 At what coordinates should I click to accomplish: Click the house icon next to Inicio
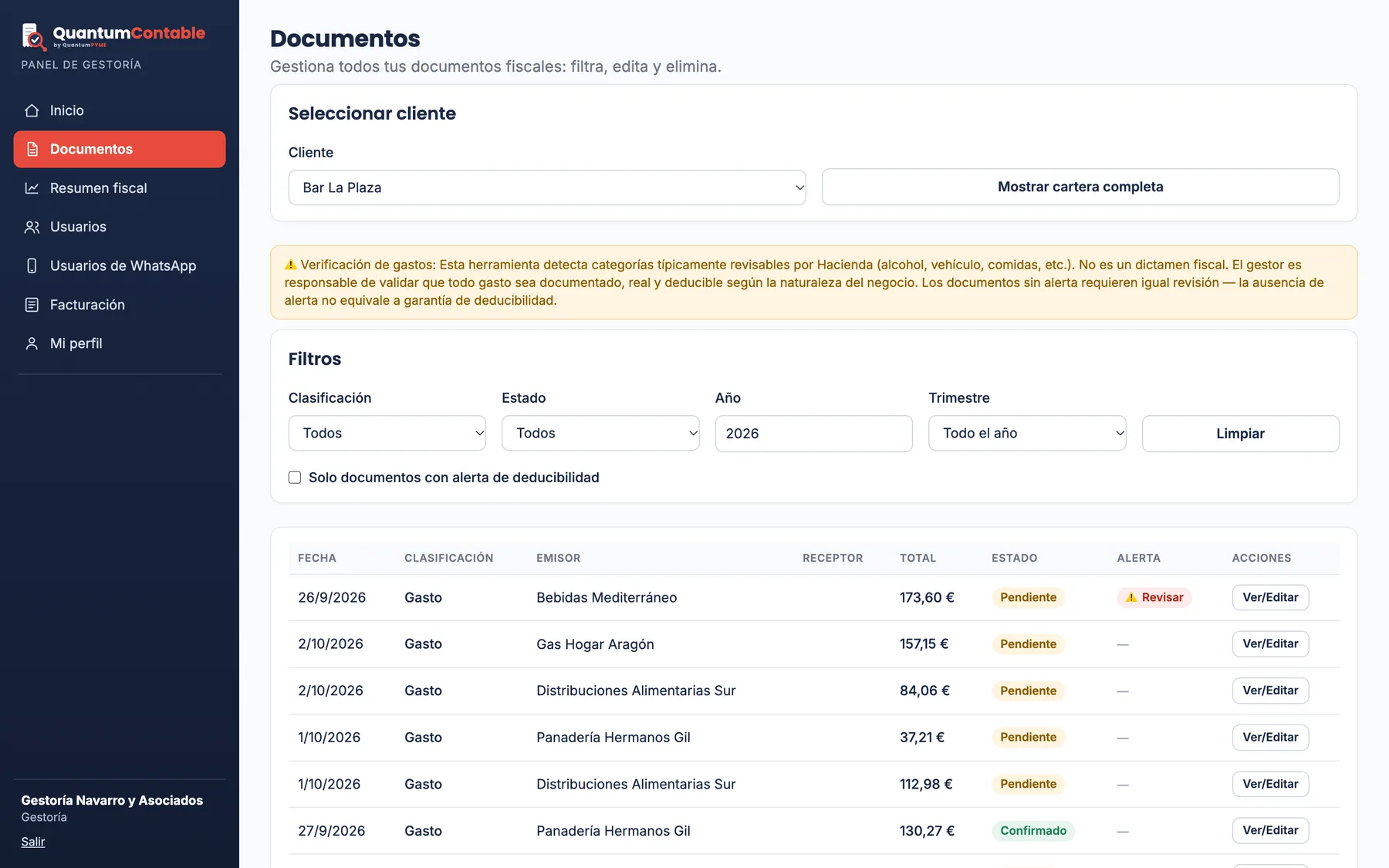32,110
